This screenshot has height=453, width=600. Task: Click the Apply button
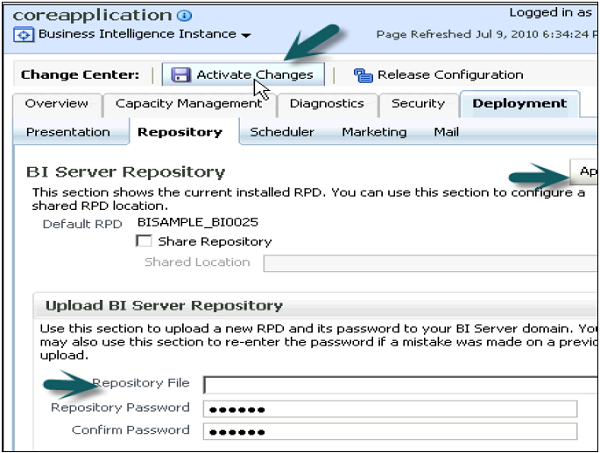tap(585, 172)
